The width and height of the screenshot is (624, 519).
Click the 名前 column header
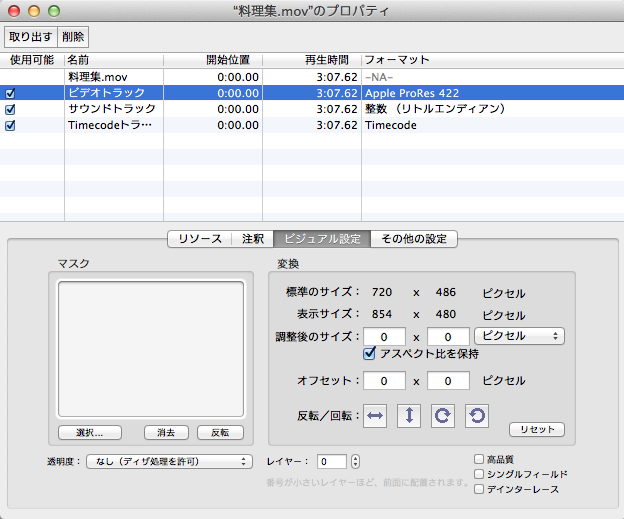point(114,60)
